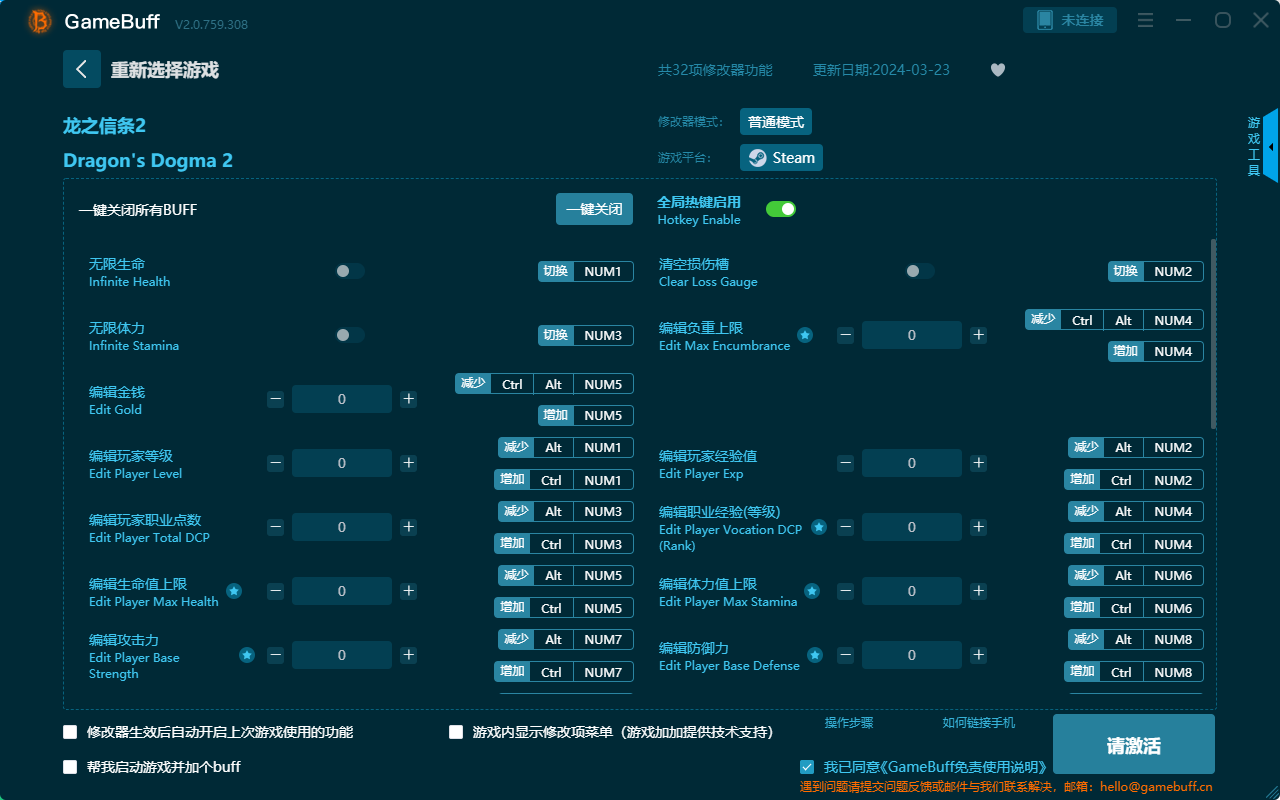Click the phone connection status icon
The image size is (1280, 800).
[1044, 20]
